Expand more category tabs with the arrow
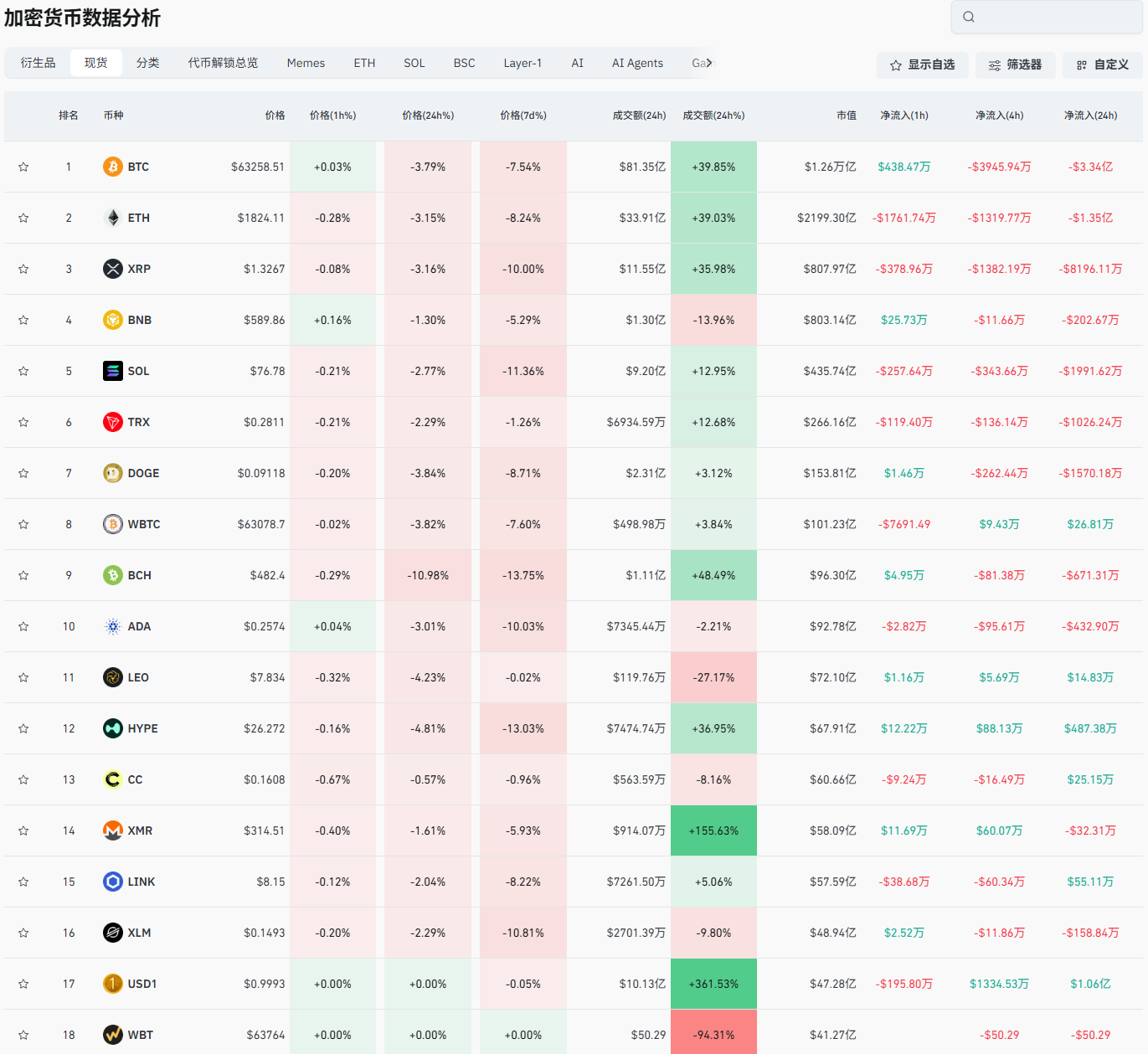Image resolution: width=1148 pixels, height=1054 pixels. pyautogui.click(x=709, y=63)
